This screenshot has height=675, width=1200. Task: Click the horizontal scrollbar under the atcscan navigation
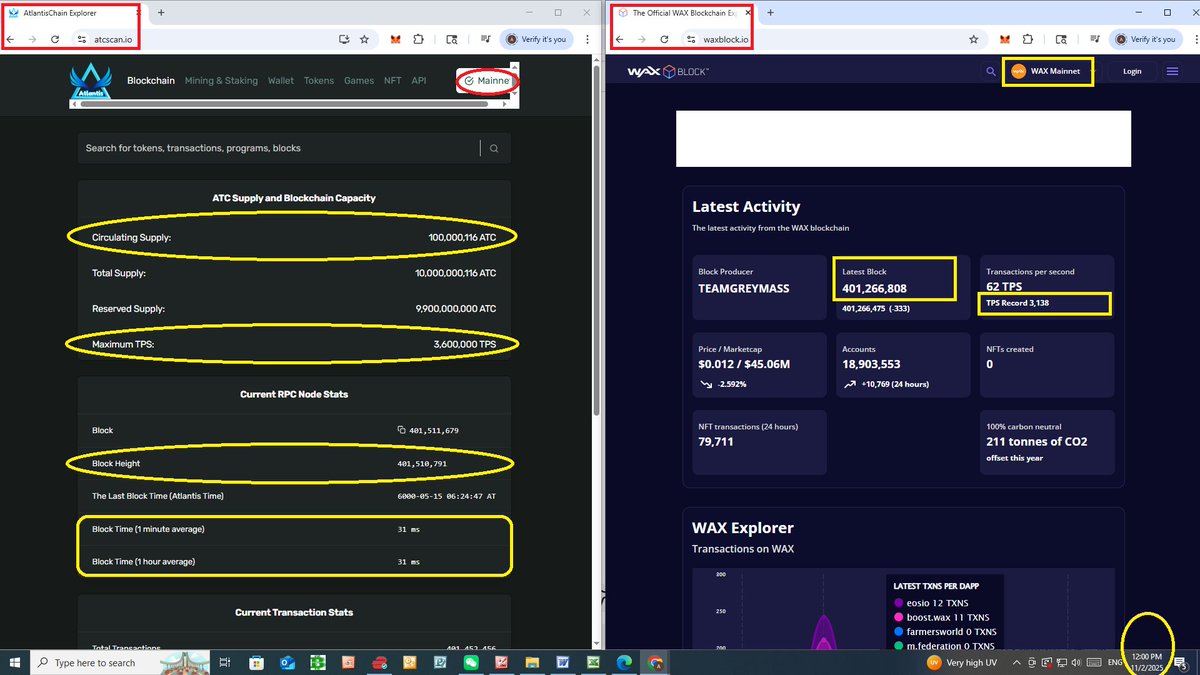(x=290, y=103)
